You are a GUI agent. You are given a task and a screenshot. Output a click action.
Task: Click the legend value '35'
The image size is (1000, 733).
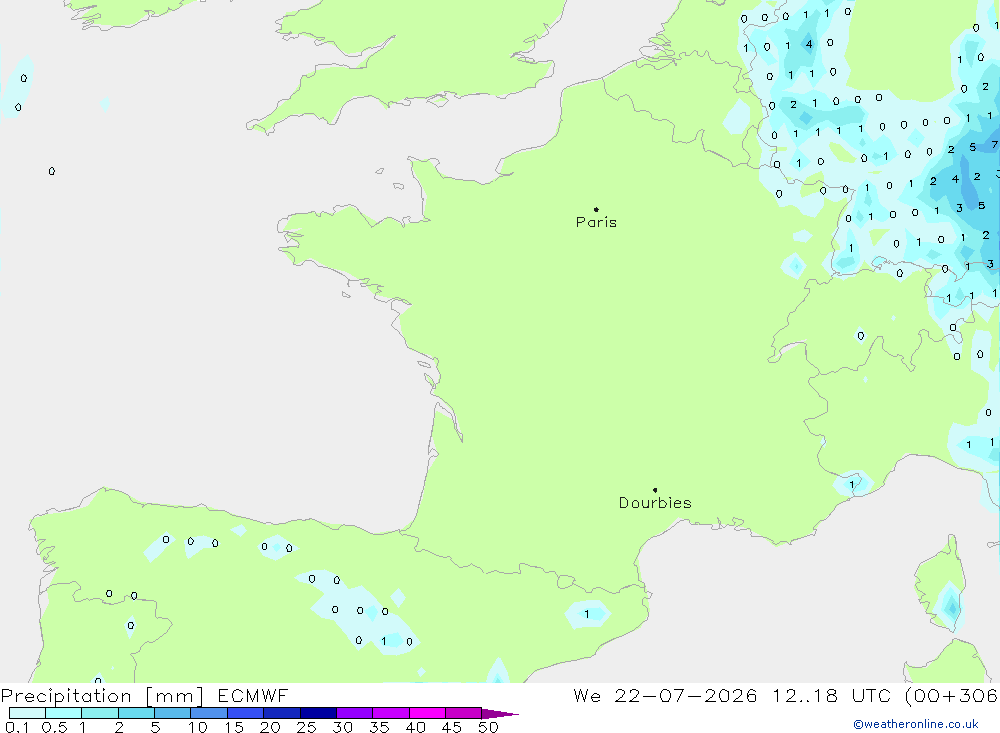(379, 727)
